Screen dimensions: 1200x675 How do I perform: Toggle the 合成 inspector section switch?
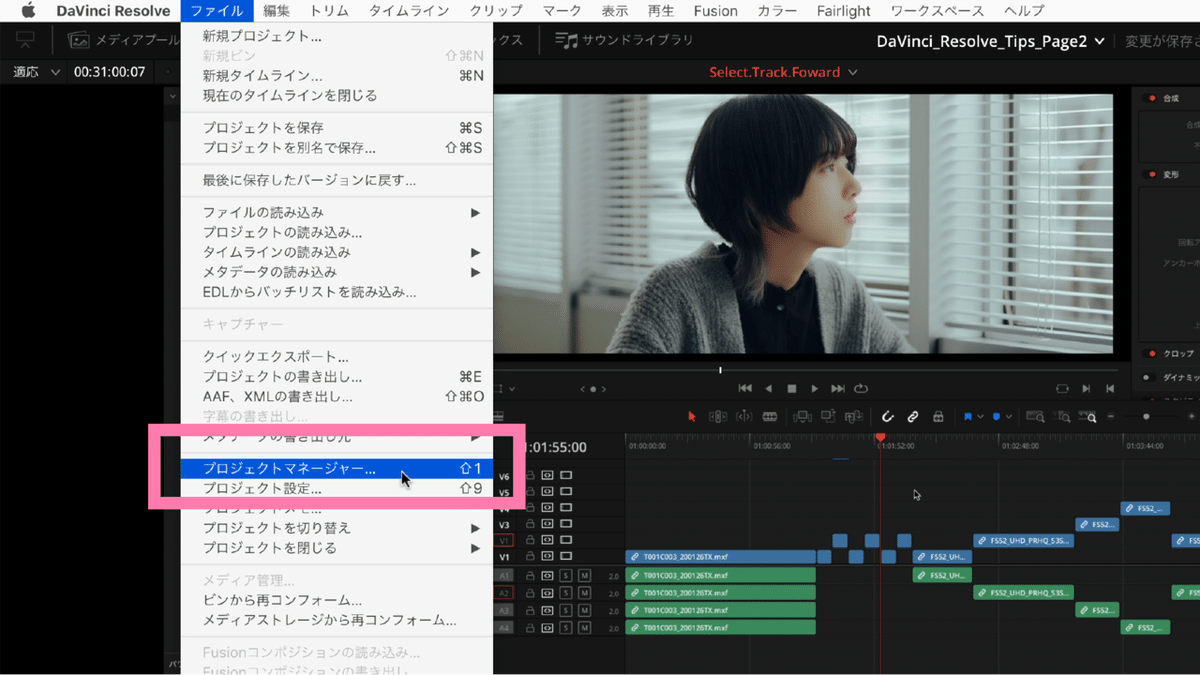click(1150, 98)
